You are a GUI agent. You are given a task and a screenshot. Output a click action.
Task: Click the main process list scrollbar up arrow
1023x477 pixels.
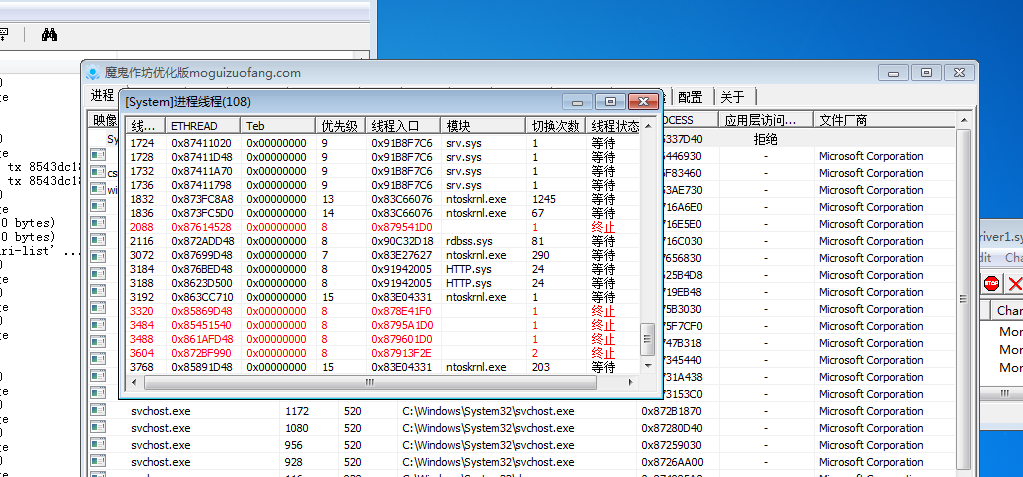(x=964, y=120)
